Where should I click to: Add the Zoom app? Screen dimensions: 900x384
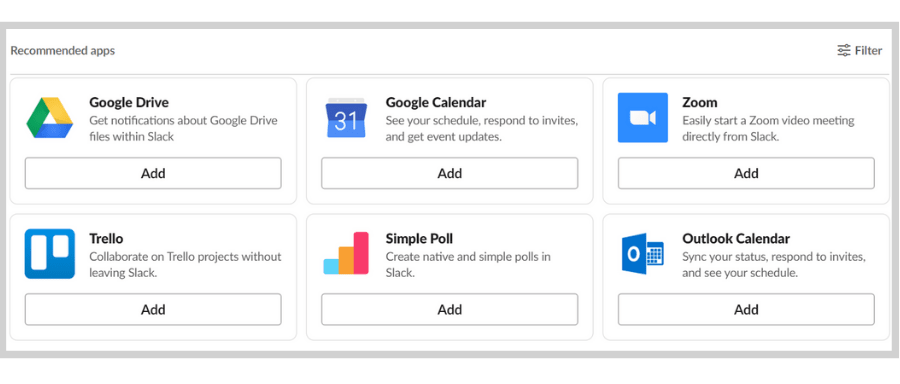pyautogui.click(x=746, y=173)
